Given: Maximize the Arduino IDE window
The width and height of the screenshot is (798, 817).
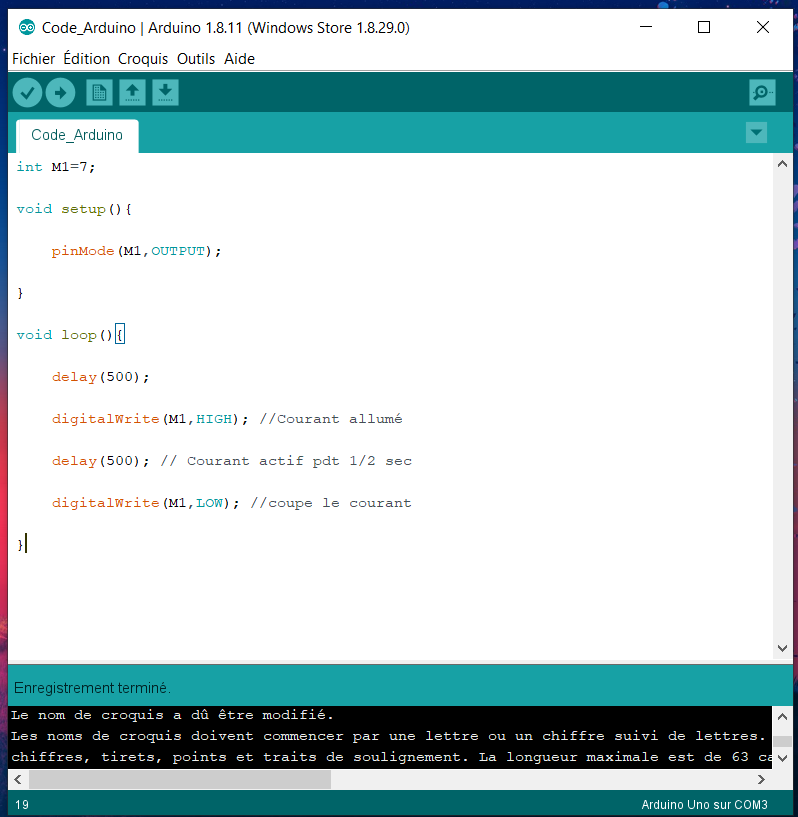Looking at the screenshot, I should pyautogui.click(x=704, y=28).
